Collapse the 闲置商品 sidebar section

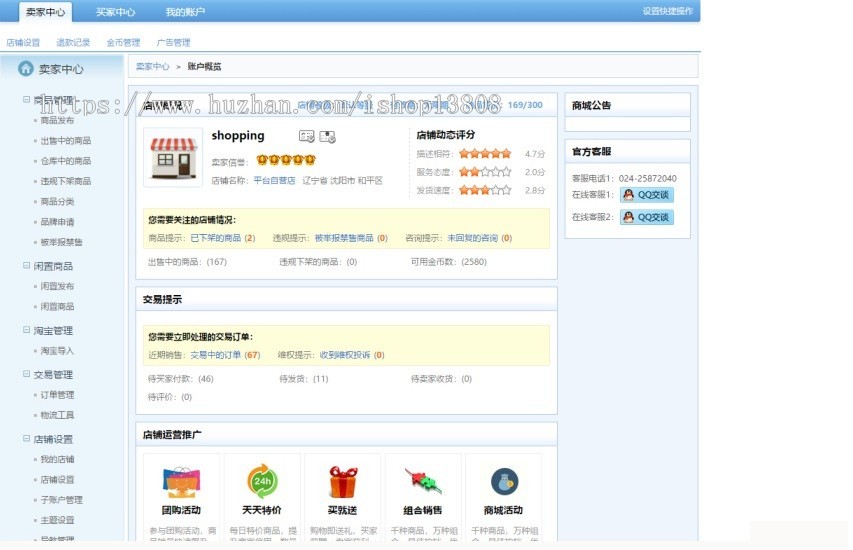(27, 266)
